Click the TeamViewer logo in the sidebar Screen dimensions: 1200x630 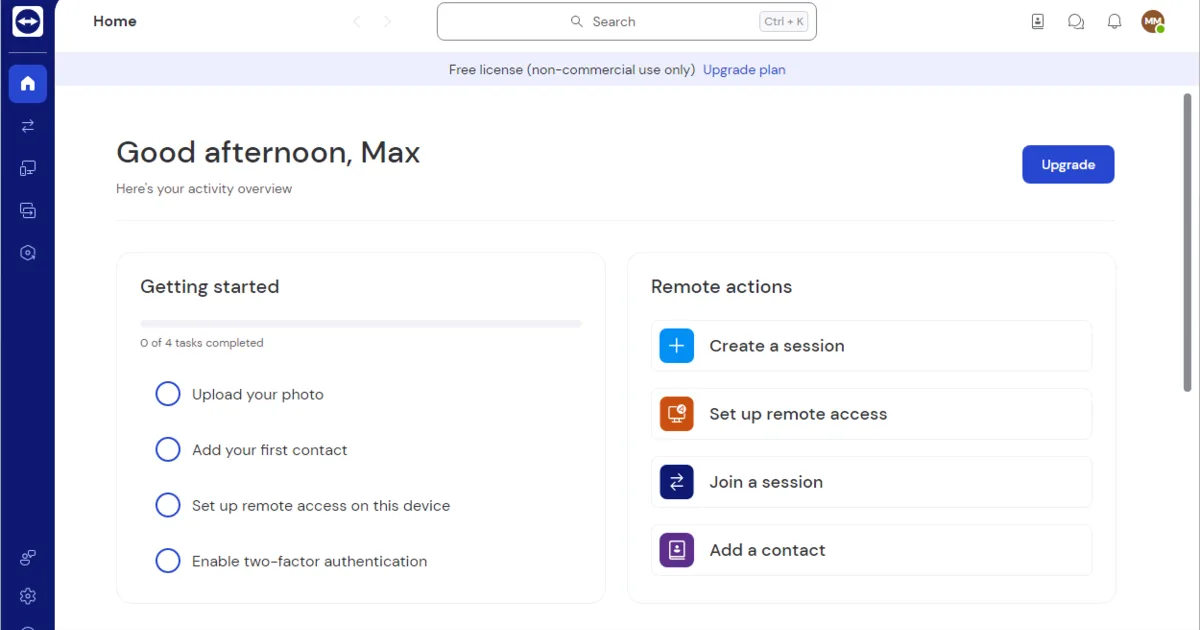coord(27,22)
